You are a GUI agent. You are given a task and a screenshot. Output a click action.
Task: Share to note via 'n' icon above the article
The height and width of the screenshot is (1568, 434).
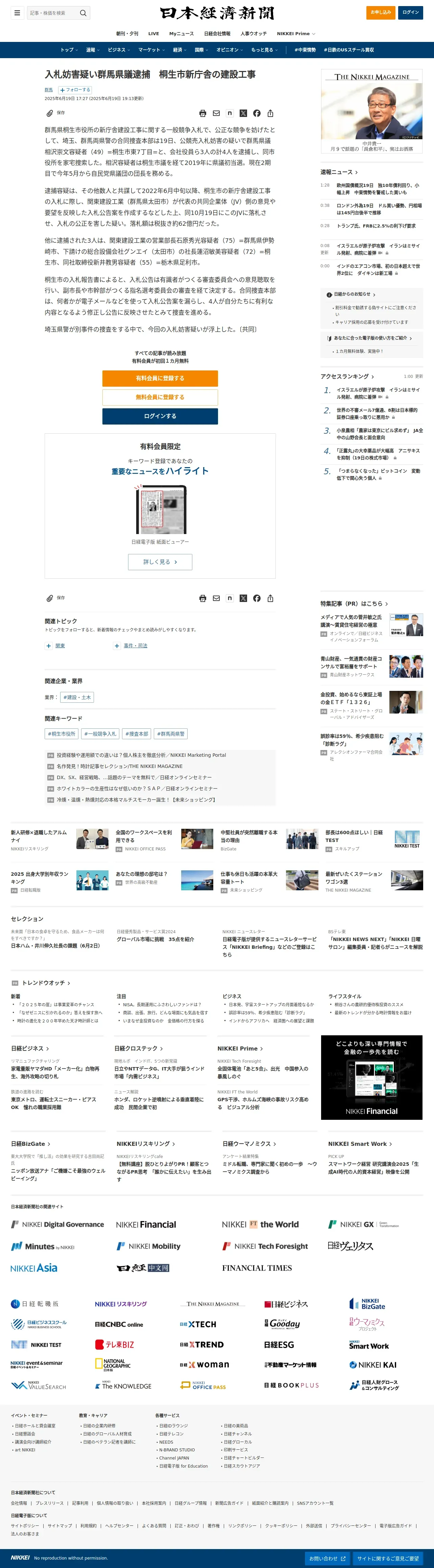(230, 113)
